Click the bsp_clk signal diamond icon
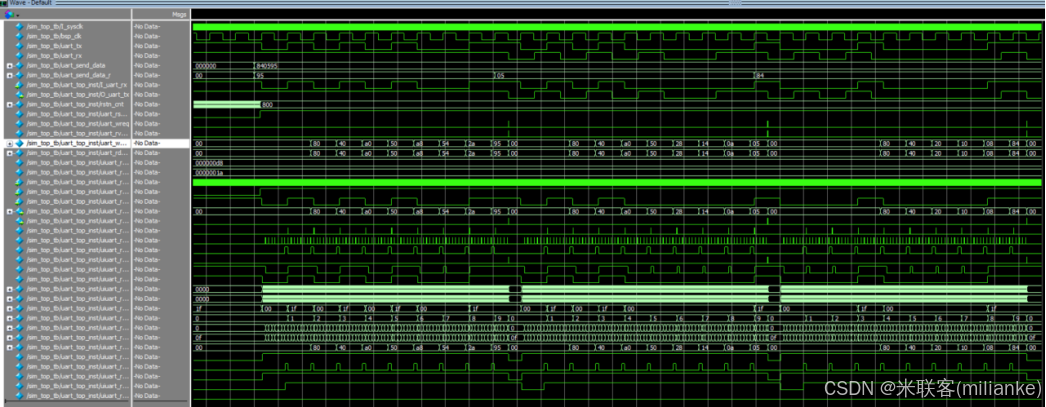 pos(19,36)
